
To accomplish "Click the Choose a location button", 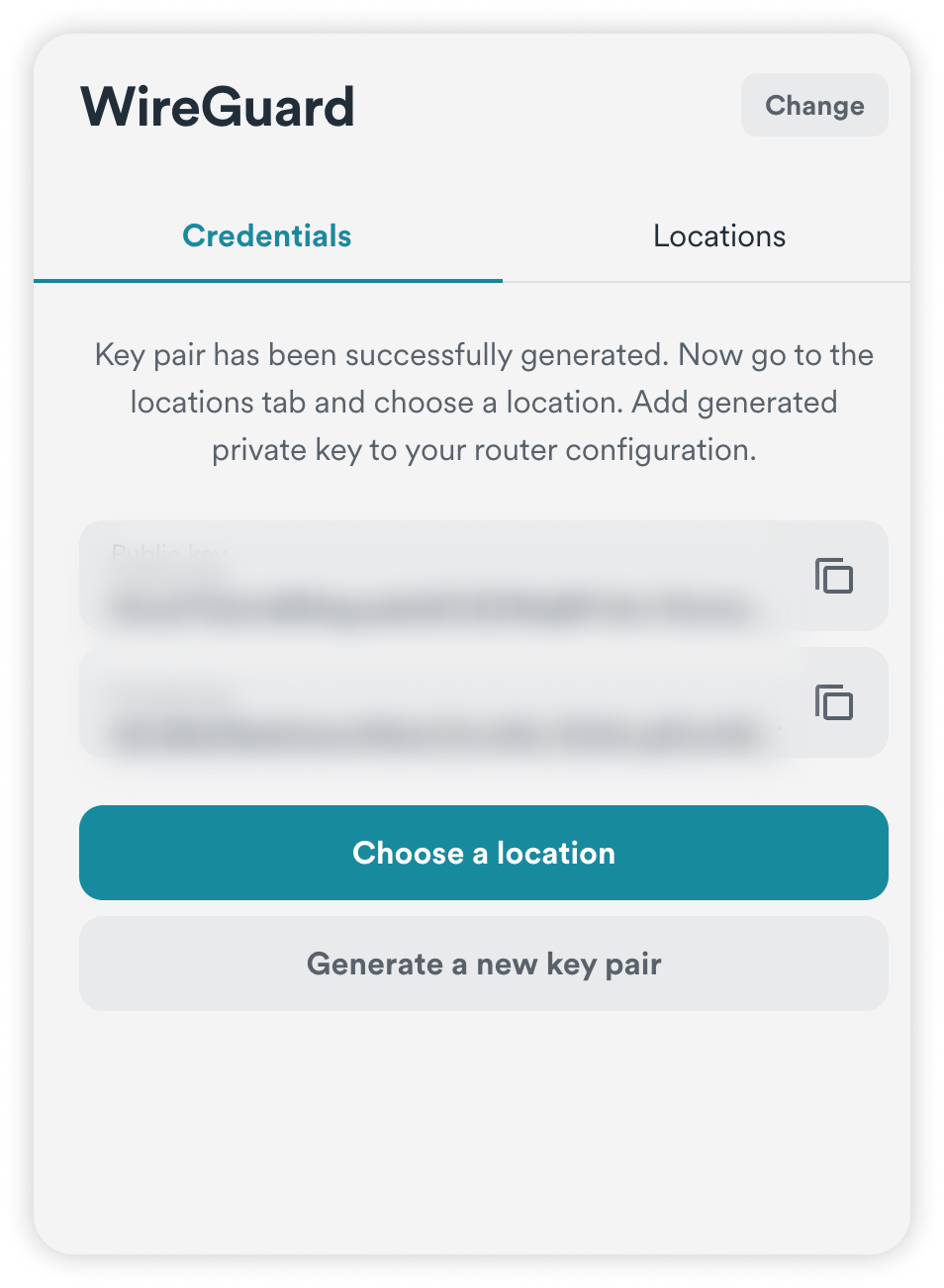I will click(x=484, y=853).
